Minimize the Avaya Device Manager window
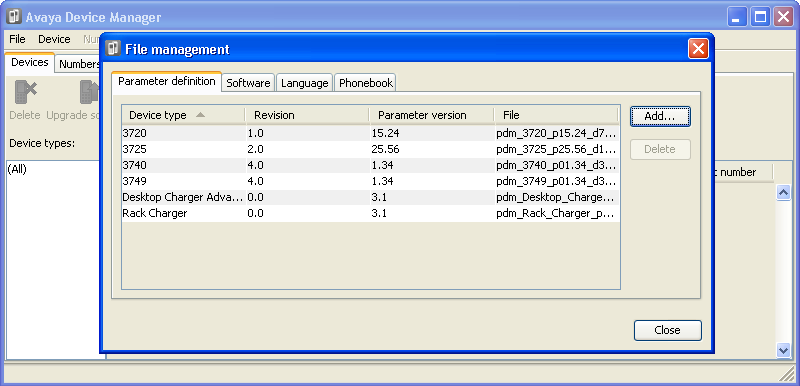The height and width of the screenshot is (386, 800). pos(736,17)
